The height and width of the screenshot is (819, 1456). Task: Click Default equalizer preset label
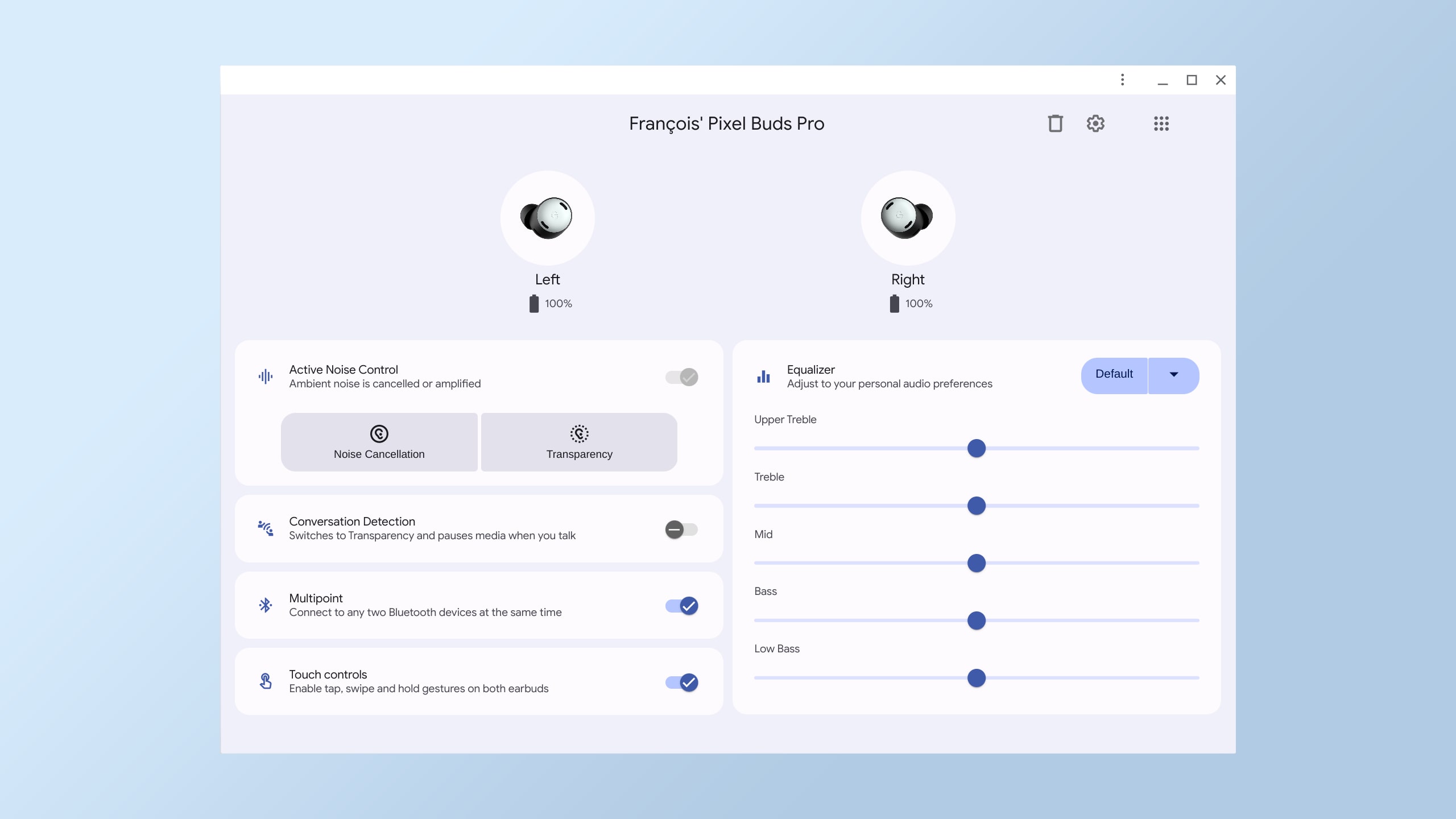pos(1113,375)
